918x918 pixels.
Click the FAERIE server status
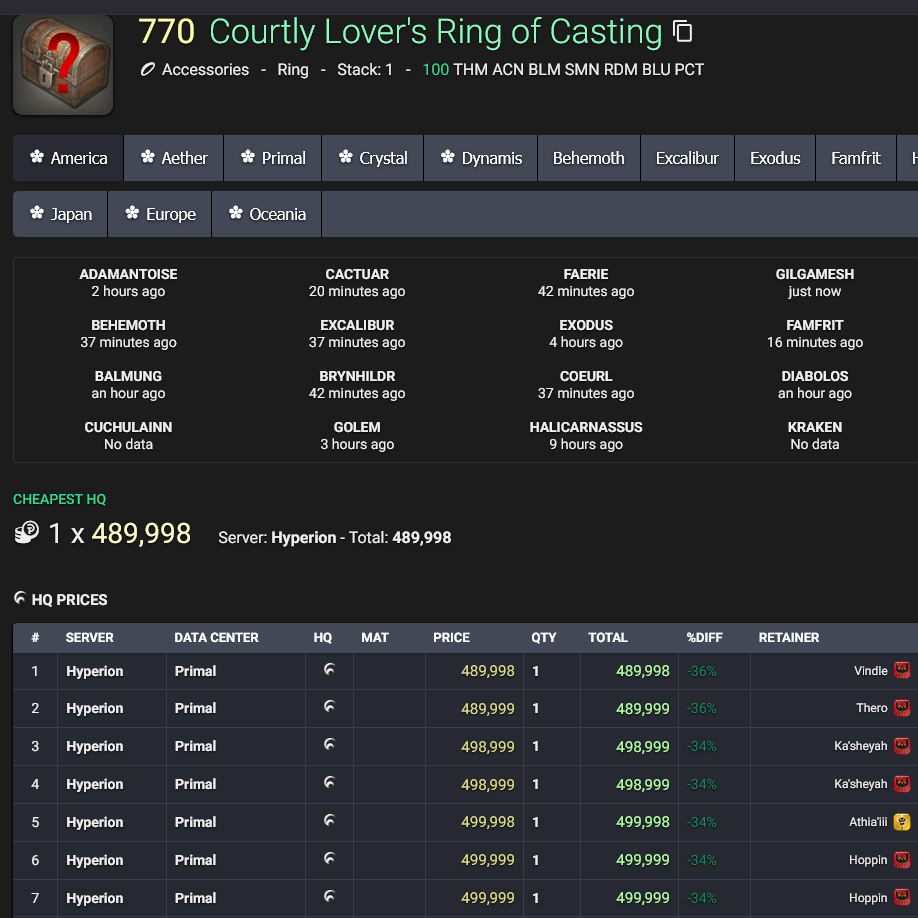[586, 283]
